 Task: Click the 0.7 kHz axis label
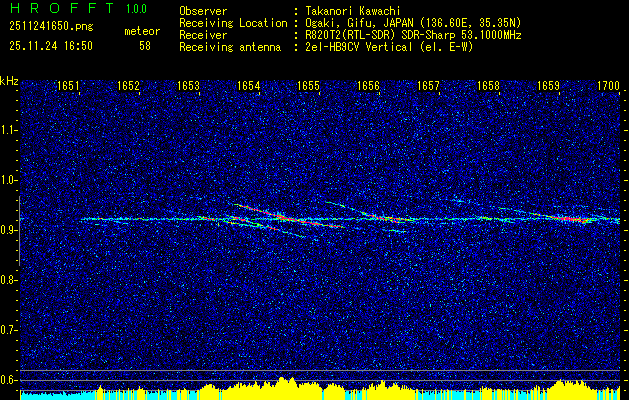coord(8,330)
